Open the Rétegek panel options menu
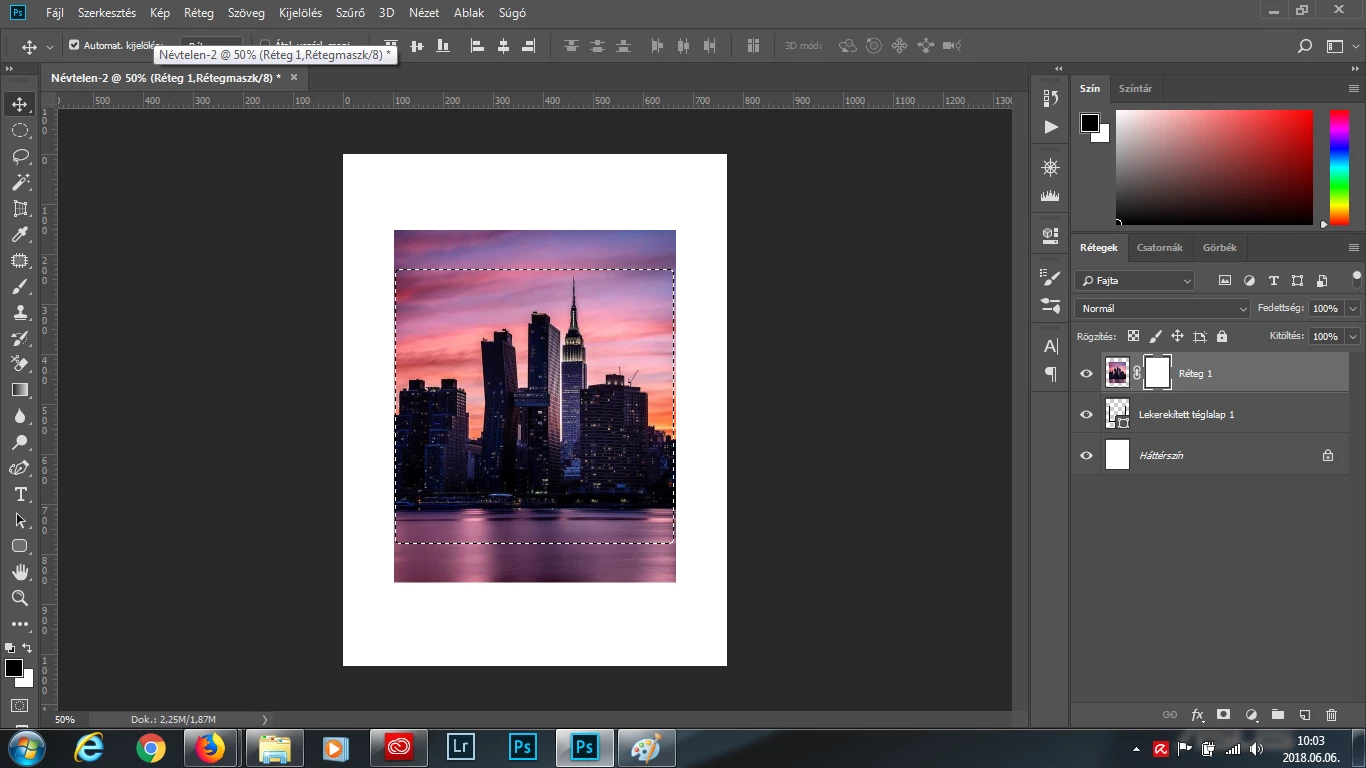1366x768 pixels. 1354,247
